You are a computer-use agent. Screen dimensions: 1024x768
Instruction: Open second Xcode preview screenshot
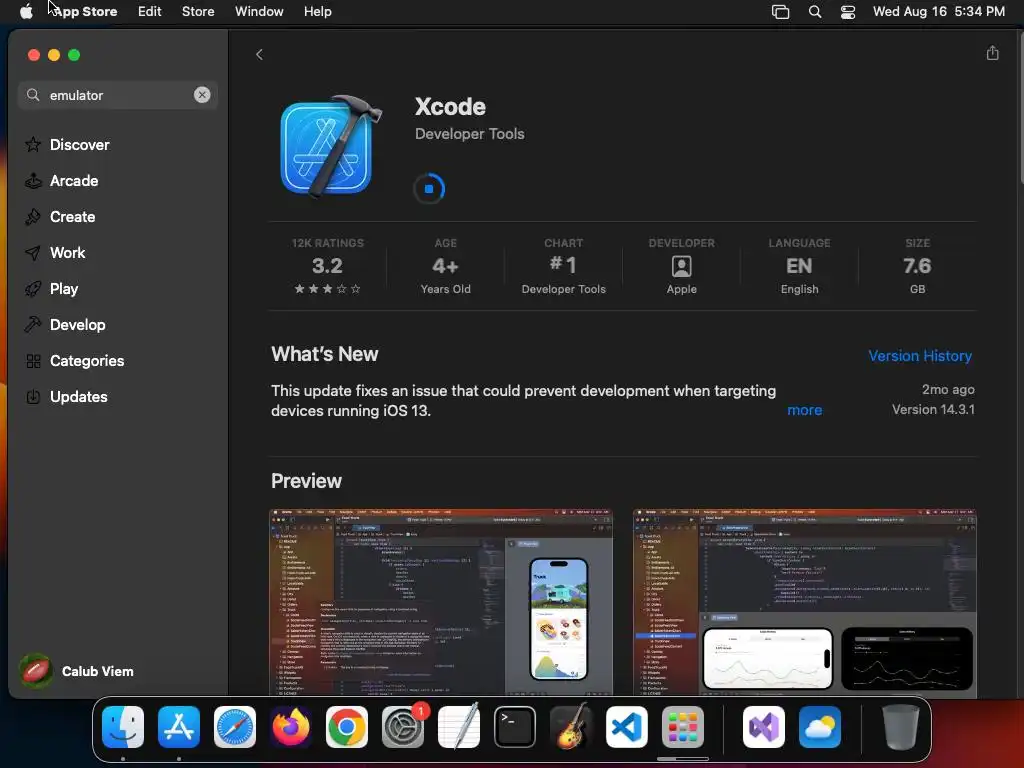805,602
